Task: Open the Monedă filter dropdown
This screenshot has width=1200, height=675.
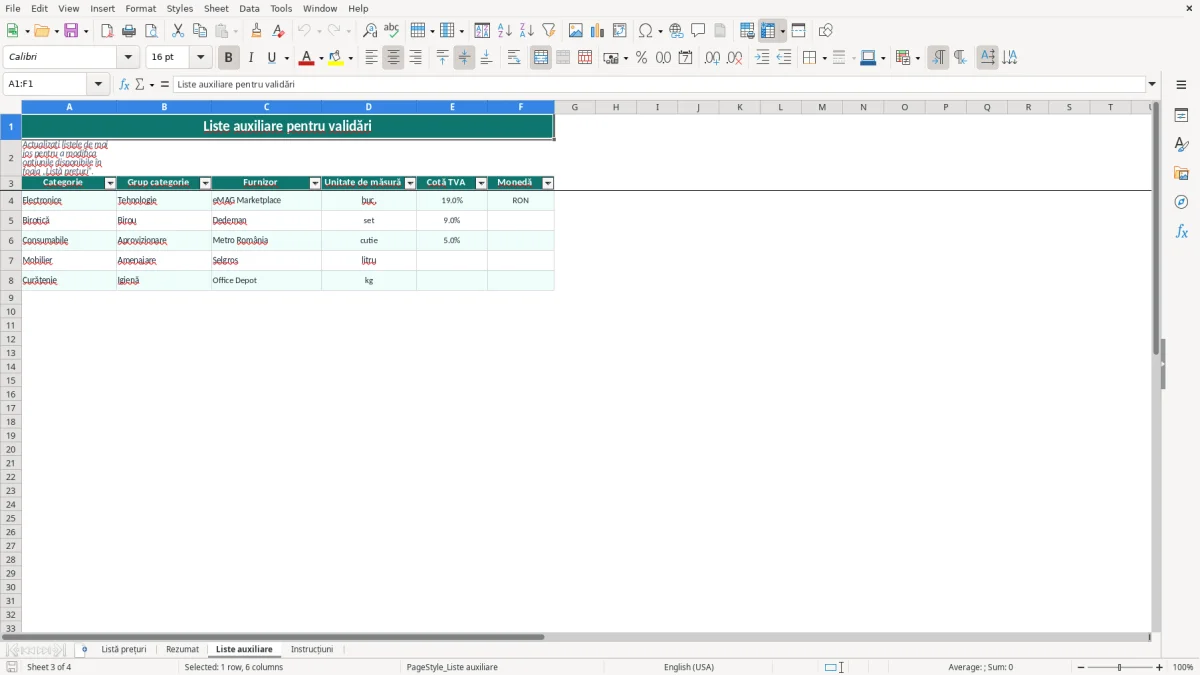Action: point(548,184)
